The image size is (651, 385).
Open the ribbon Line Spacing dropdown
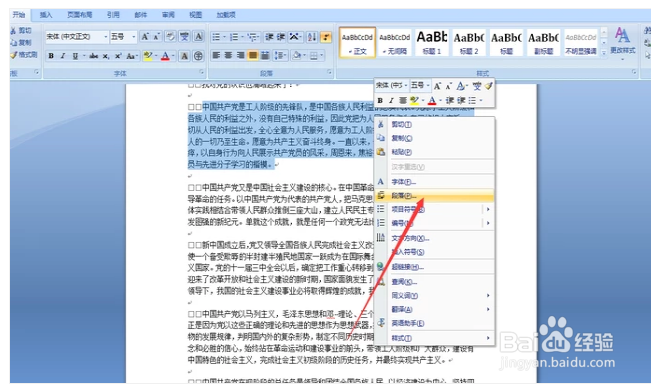tap(280, 55)
